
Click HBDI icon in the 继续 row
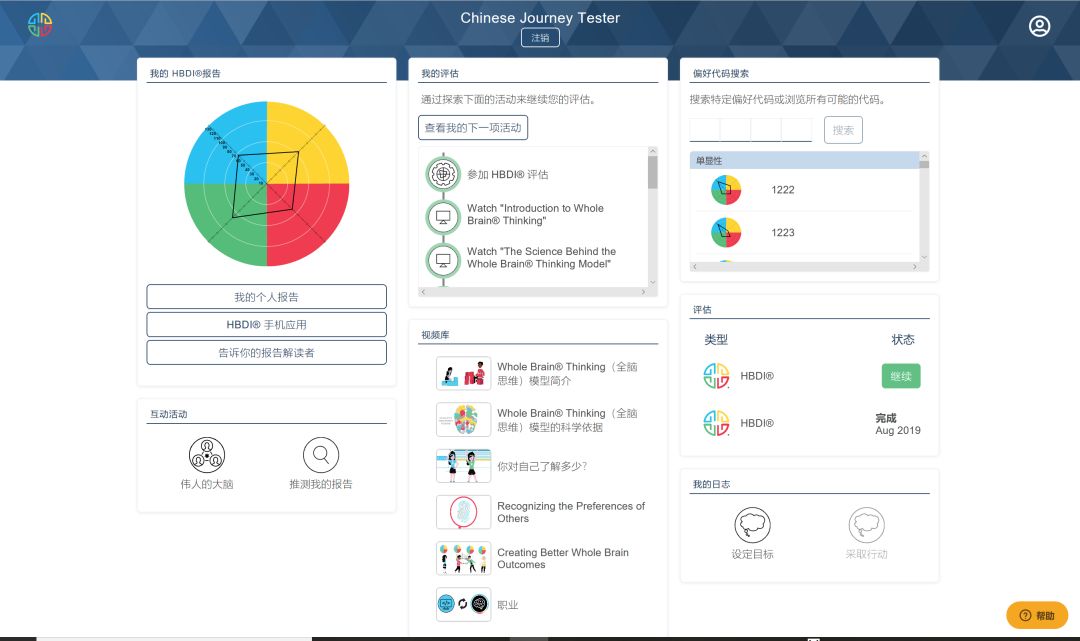point(716,376)
